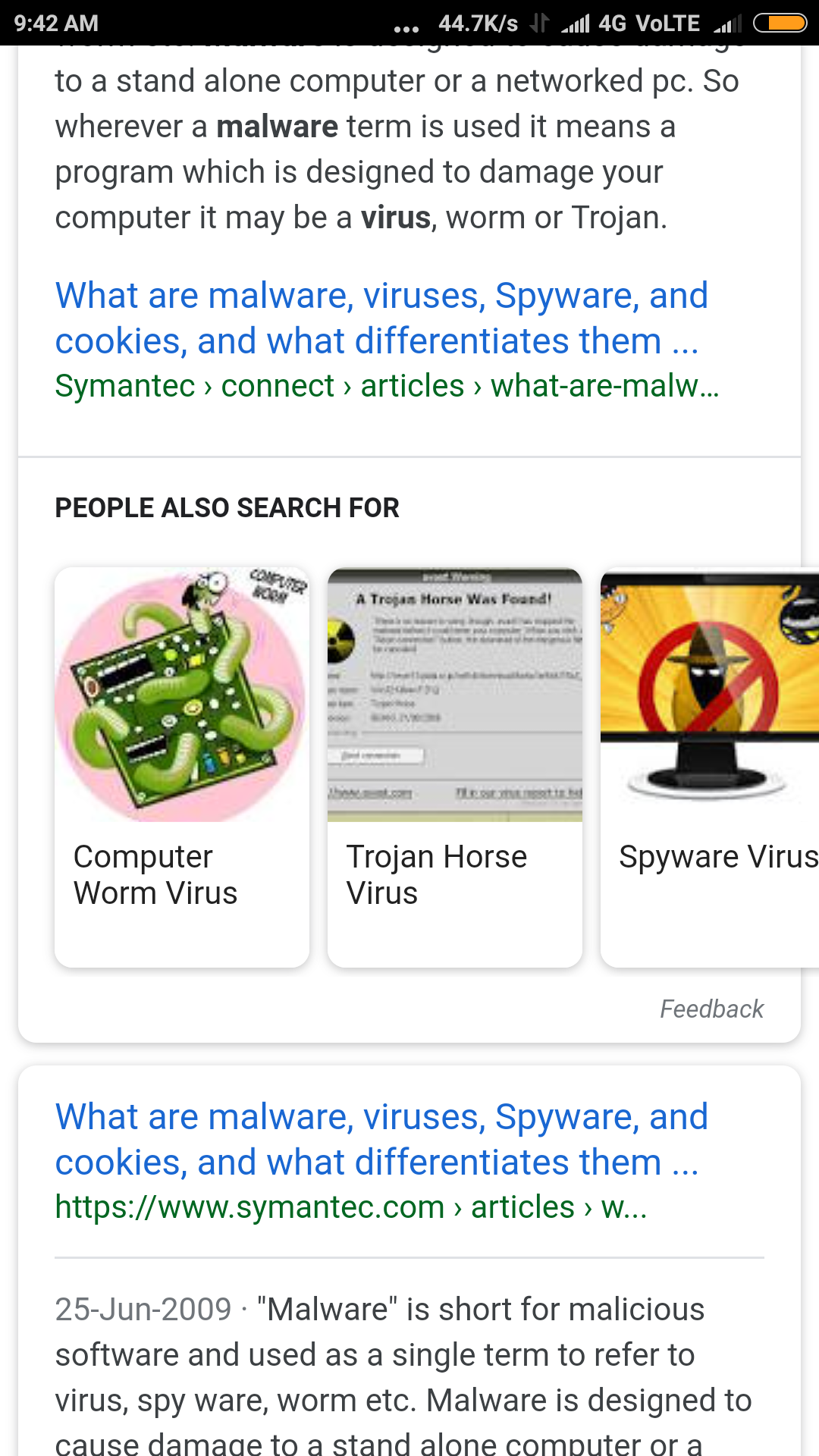Tap the bold word "malware" in snippet
This screenshot has height=1456, width=819.
coord(277,127)
